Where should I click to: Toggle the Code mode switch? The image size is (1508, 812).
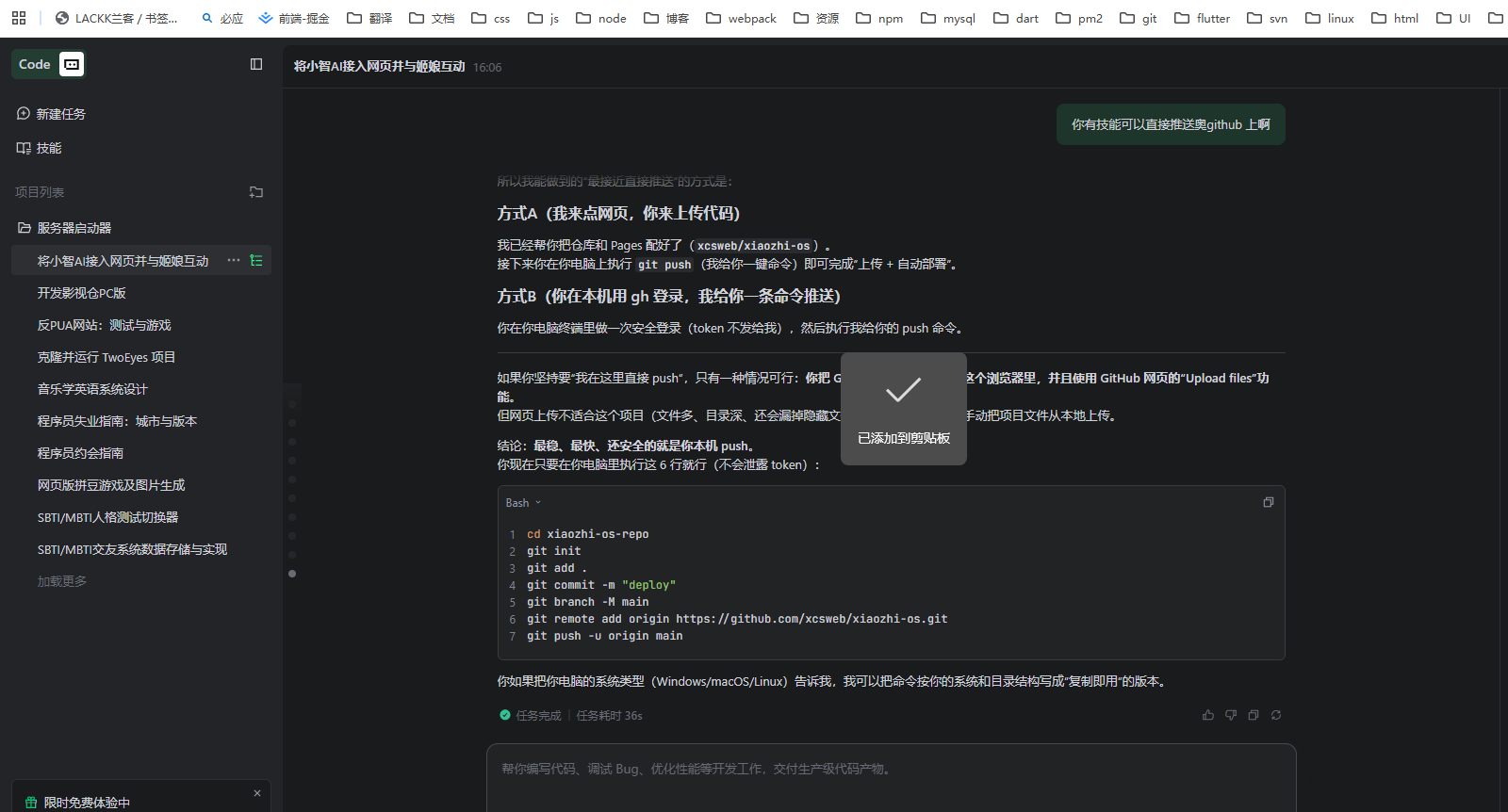pos(72,64)
